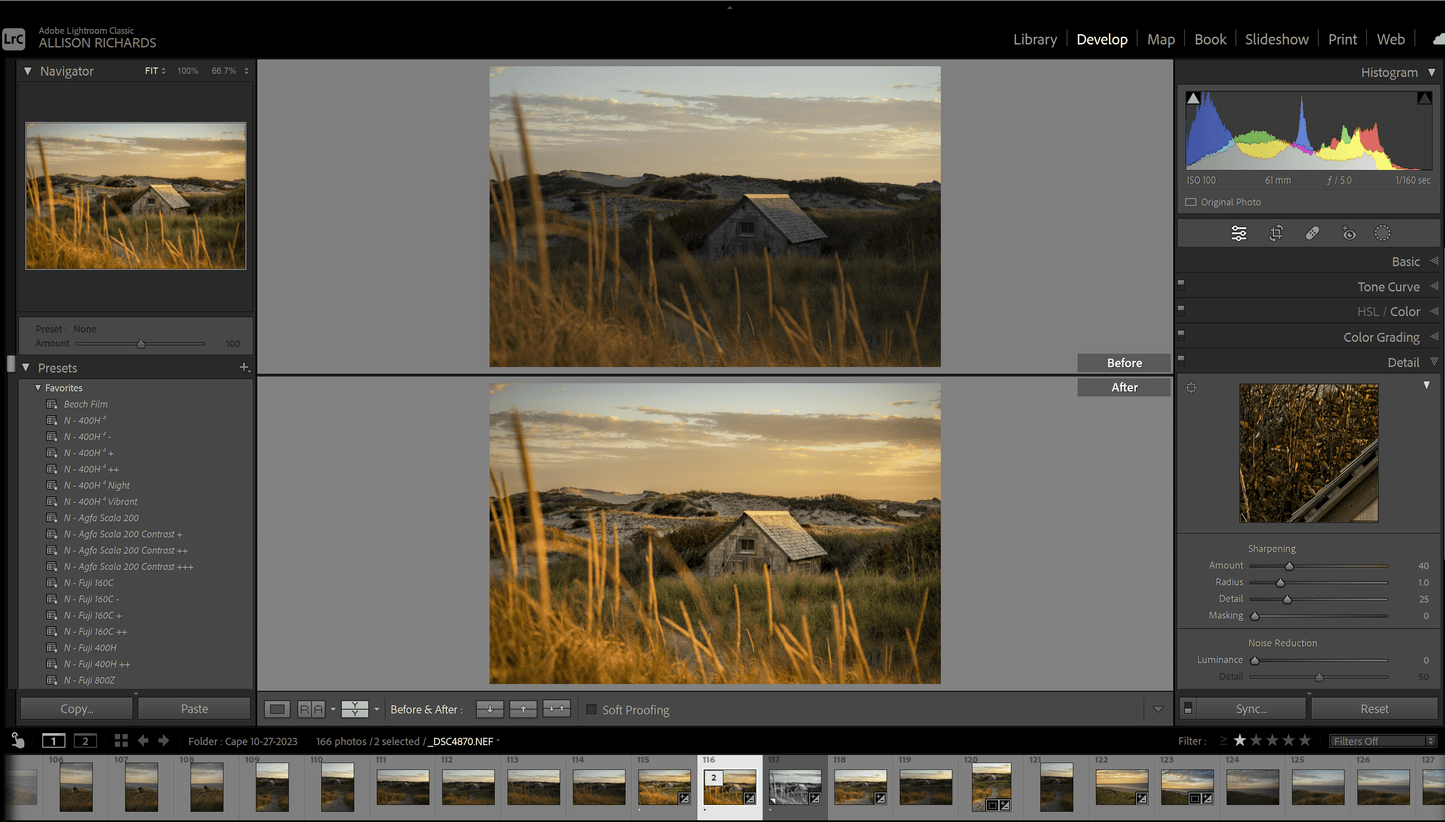Screen dimensions: 1445x822
Task: Copy Before settings to After
Action: (x=489, y=709)
